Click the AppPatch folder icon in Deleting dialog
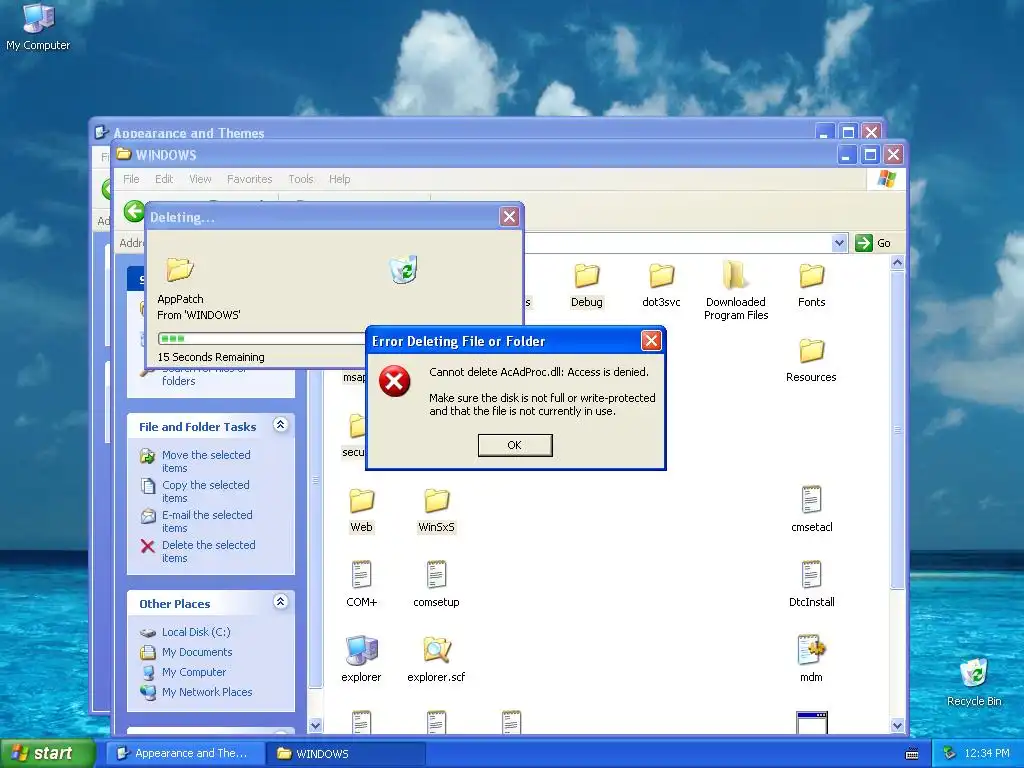This screenshot has width=1024, height=768. pos(179,269)
